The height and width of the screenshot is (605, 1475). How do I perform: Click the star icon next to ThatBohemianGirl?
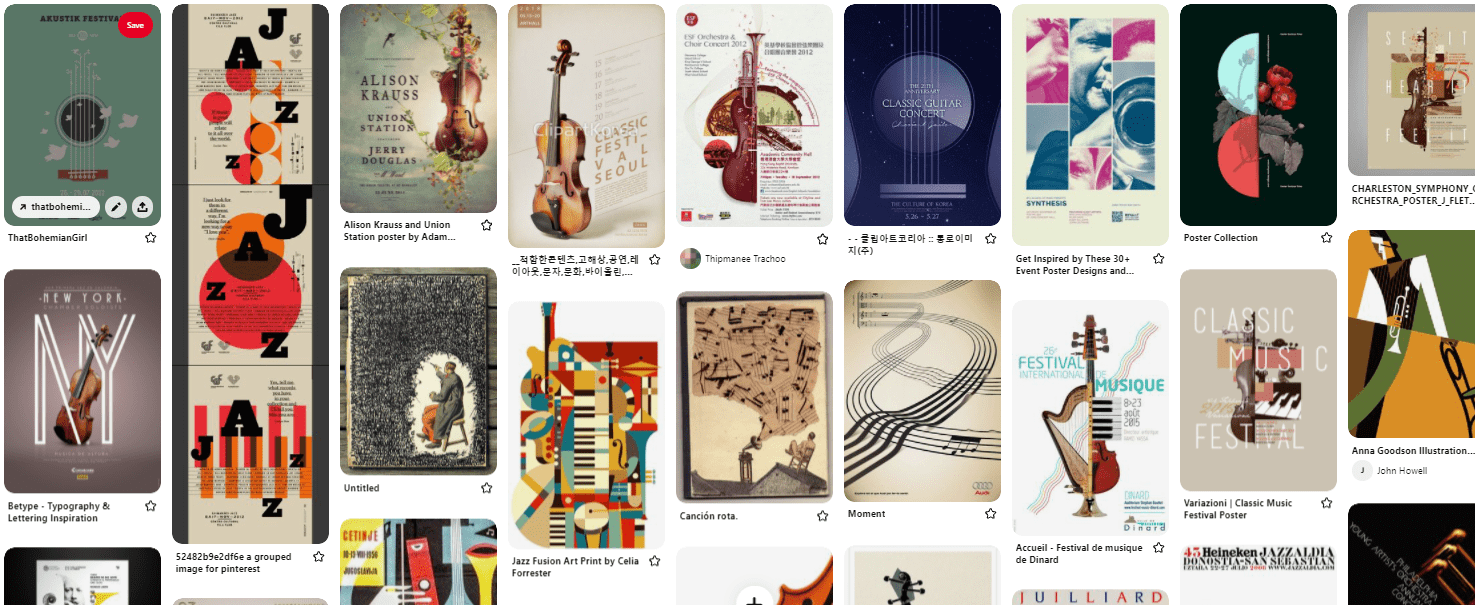(150, 238)
